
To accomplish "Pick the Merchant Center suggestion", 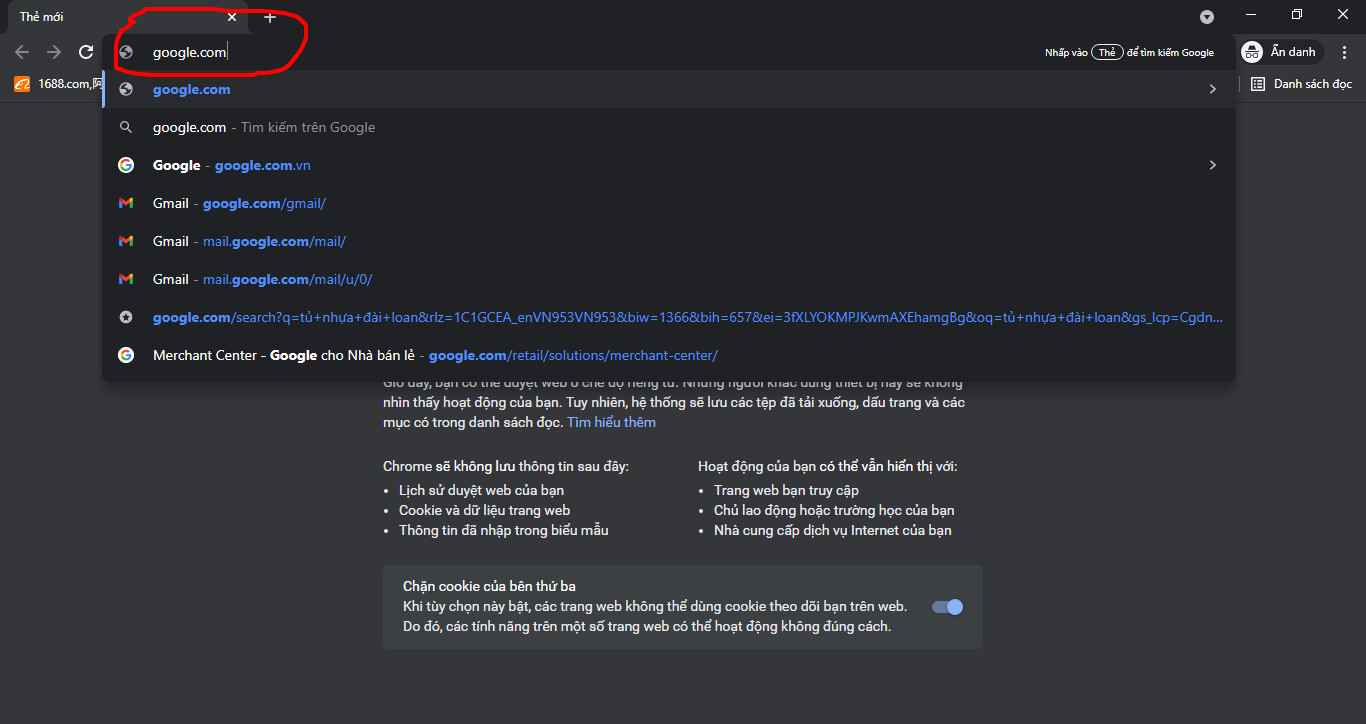I will 668,355.
